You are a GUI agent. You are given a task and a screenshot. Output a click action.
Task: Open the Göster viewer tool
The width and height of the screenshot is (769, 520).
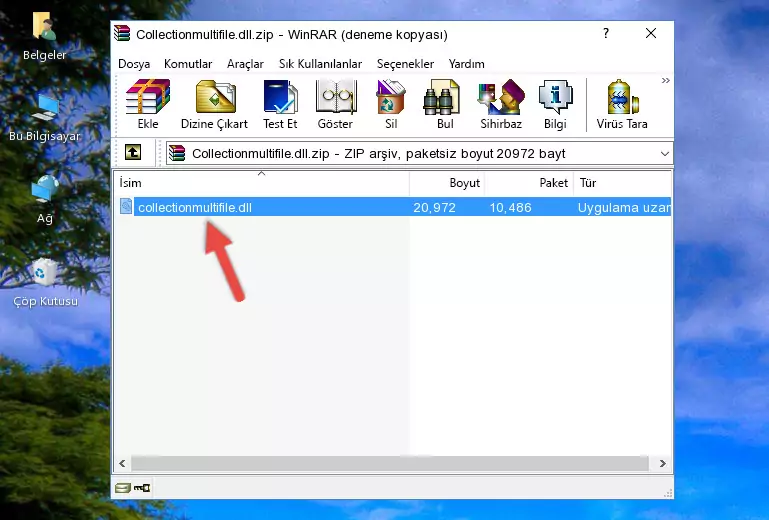(x=335, y=104)
